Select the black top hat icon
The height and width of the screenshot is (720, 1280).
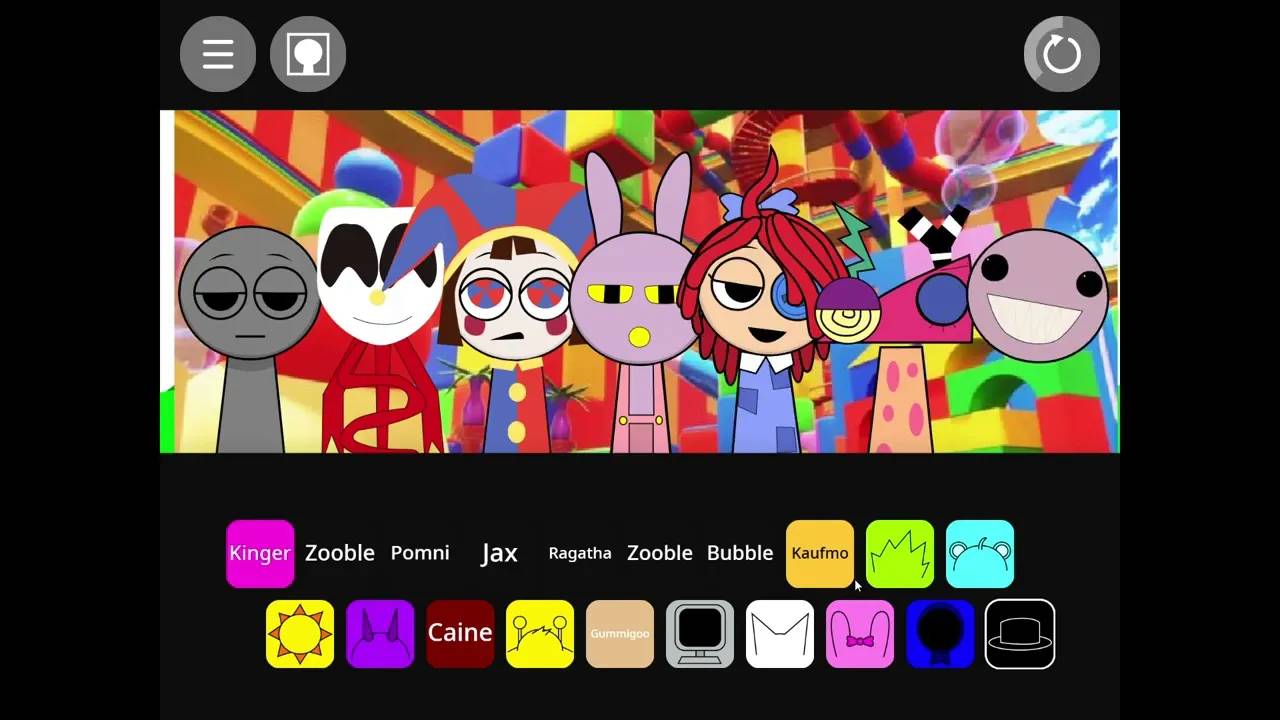click(x=1020, y=633)
